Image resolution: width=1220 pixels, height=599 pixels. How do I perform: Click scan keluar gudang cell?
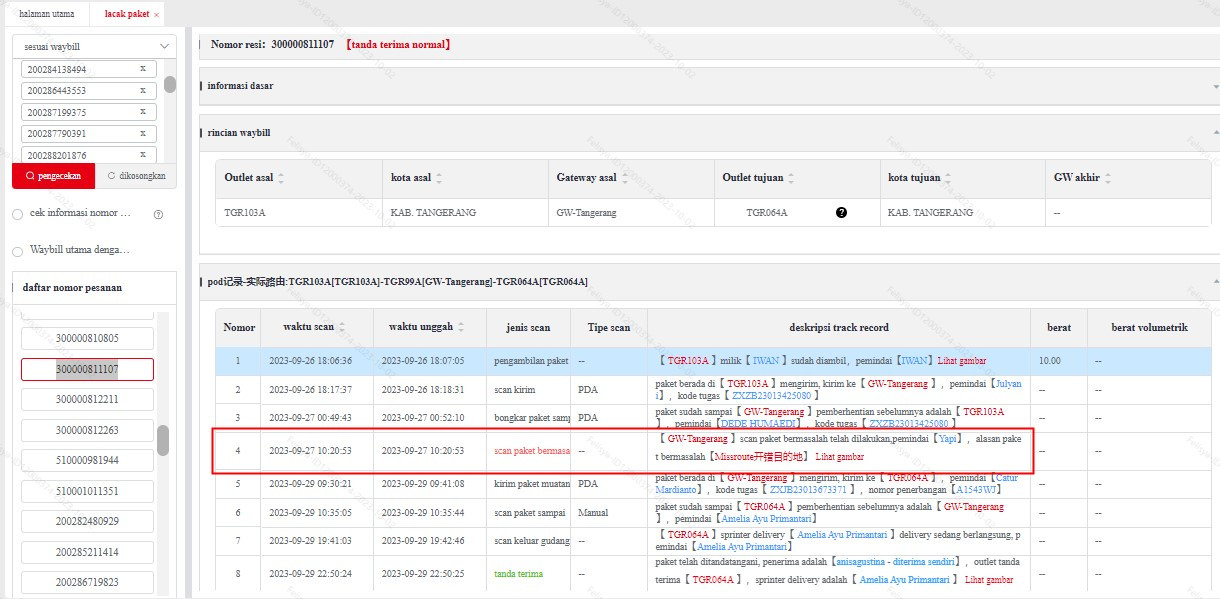pos(531,541)
